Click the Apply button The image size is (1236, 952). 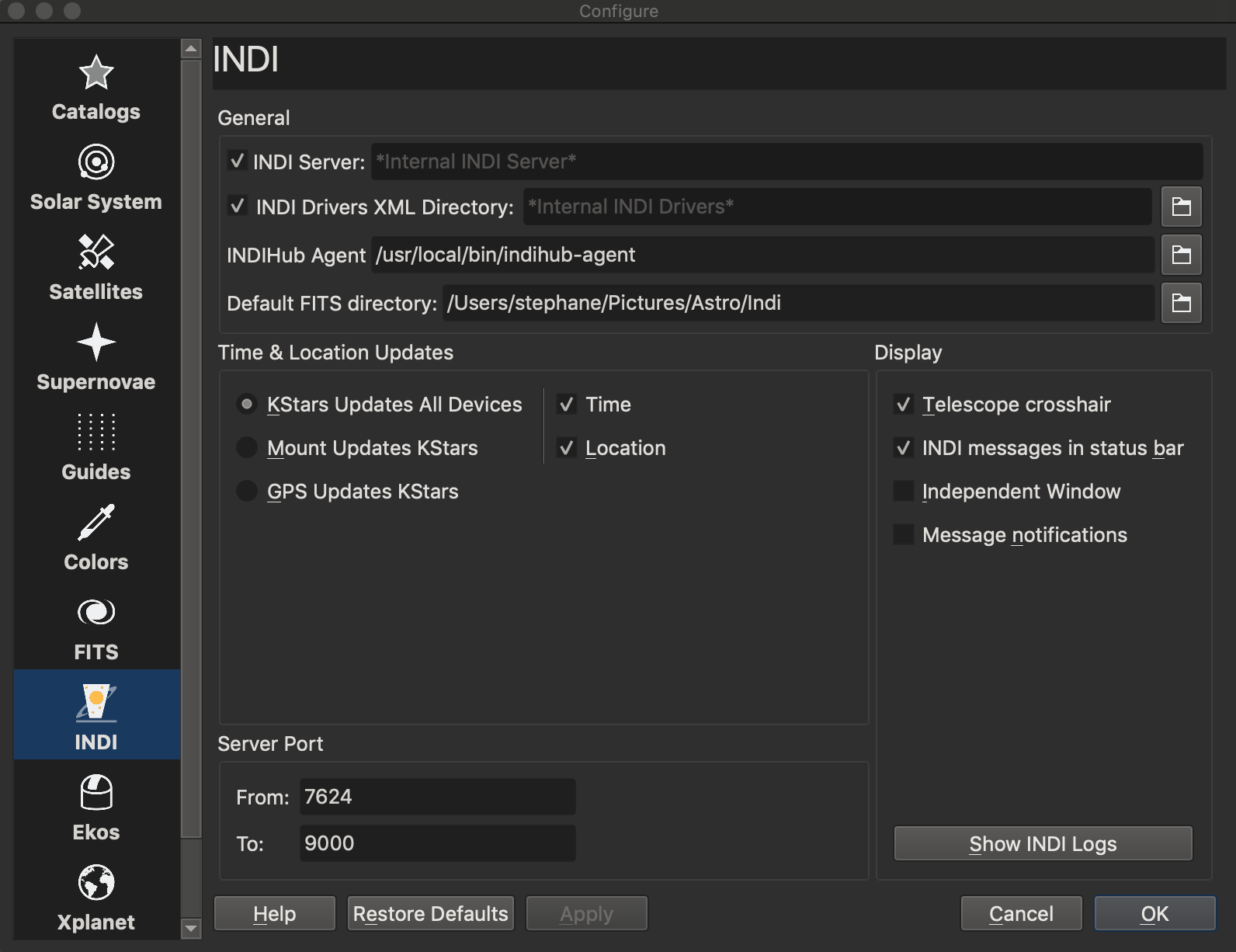click(587, 913)
